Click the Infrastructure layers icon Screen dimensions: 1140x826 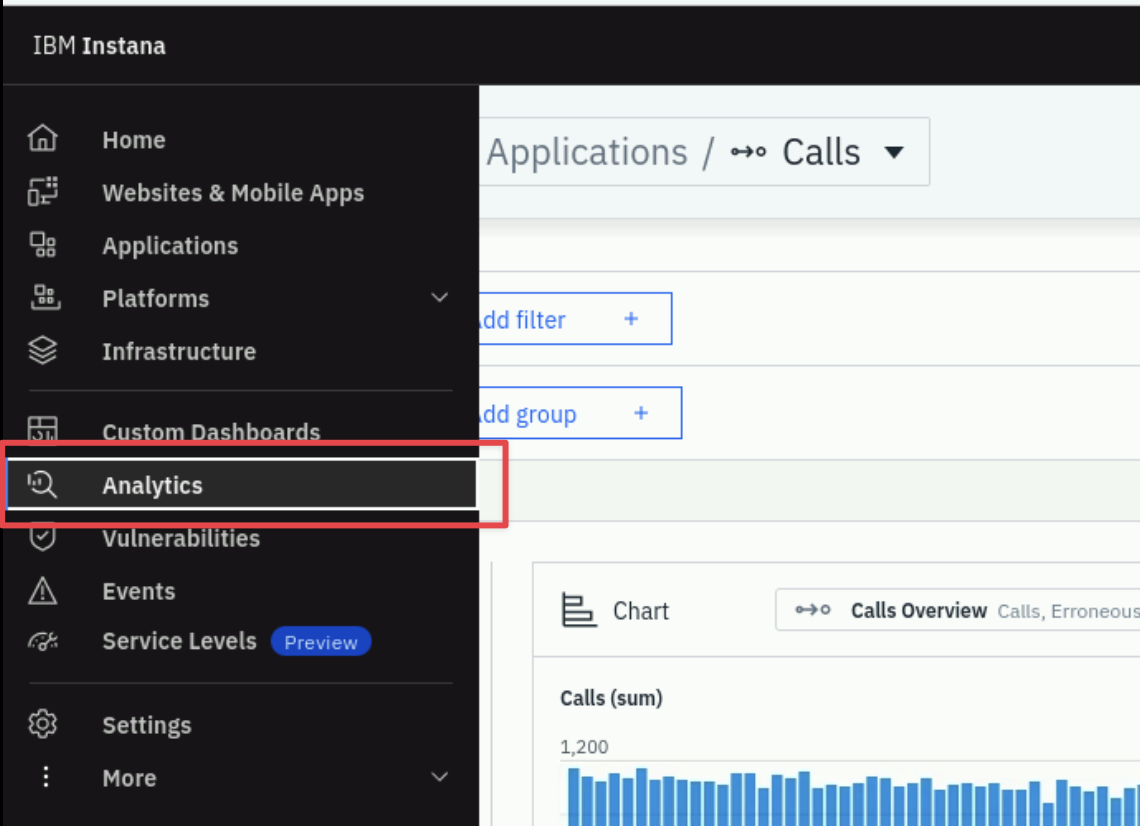[42, 350]
